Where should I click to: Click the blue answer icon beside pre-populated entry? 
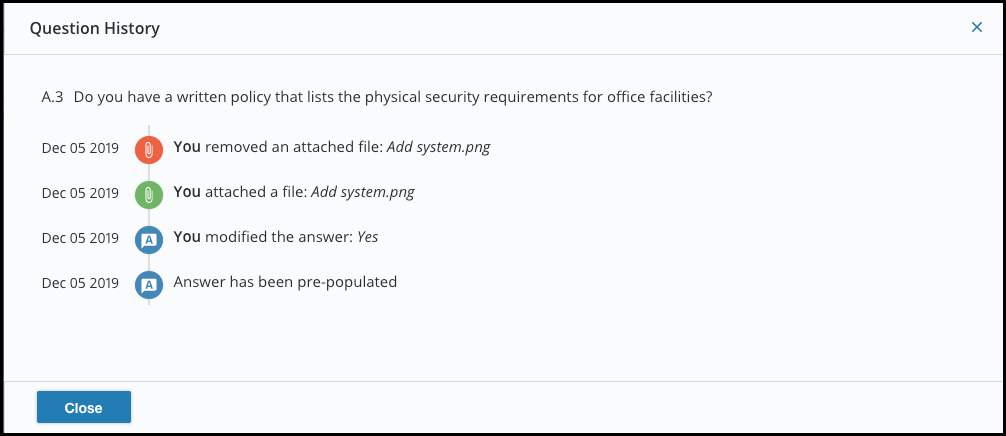pyautogui.click(x=149, y=285)
